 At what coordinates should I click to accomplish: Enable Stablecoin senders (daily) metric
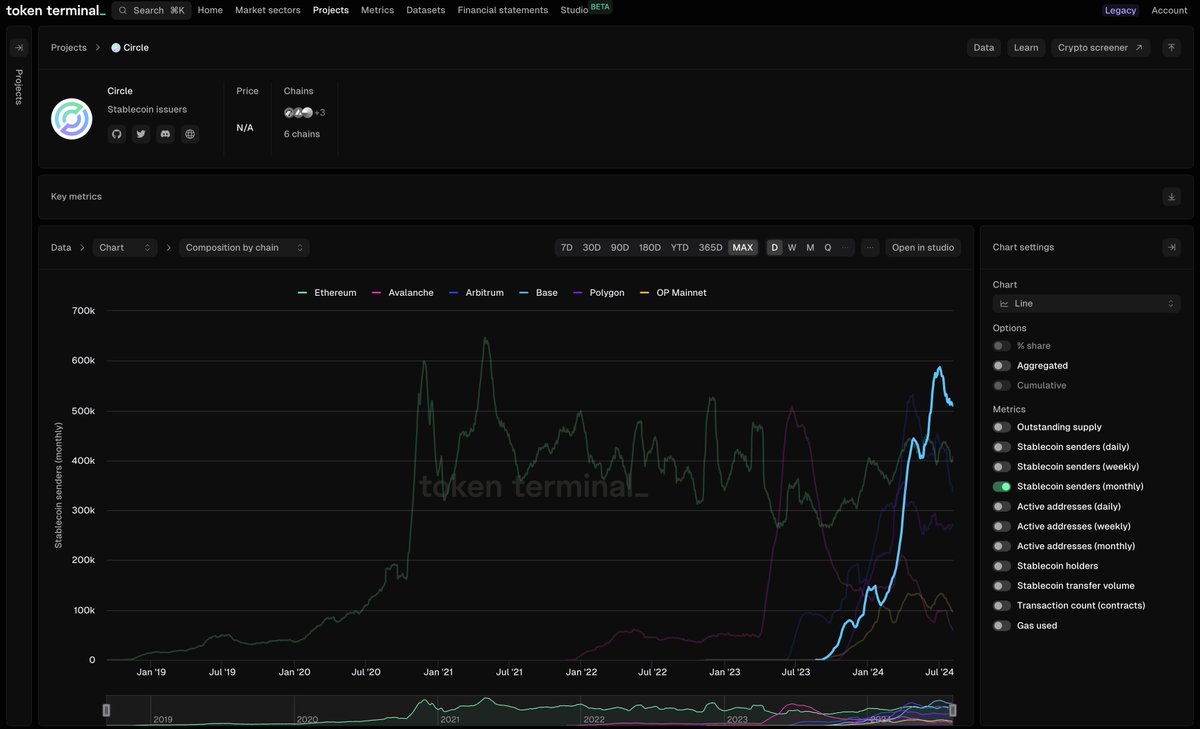coord(1001,447)
